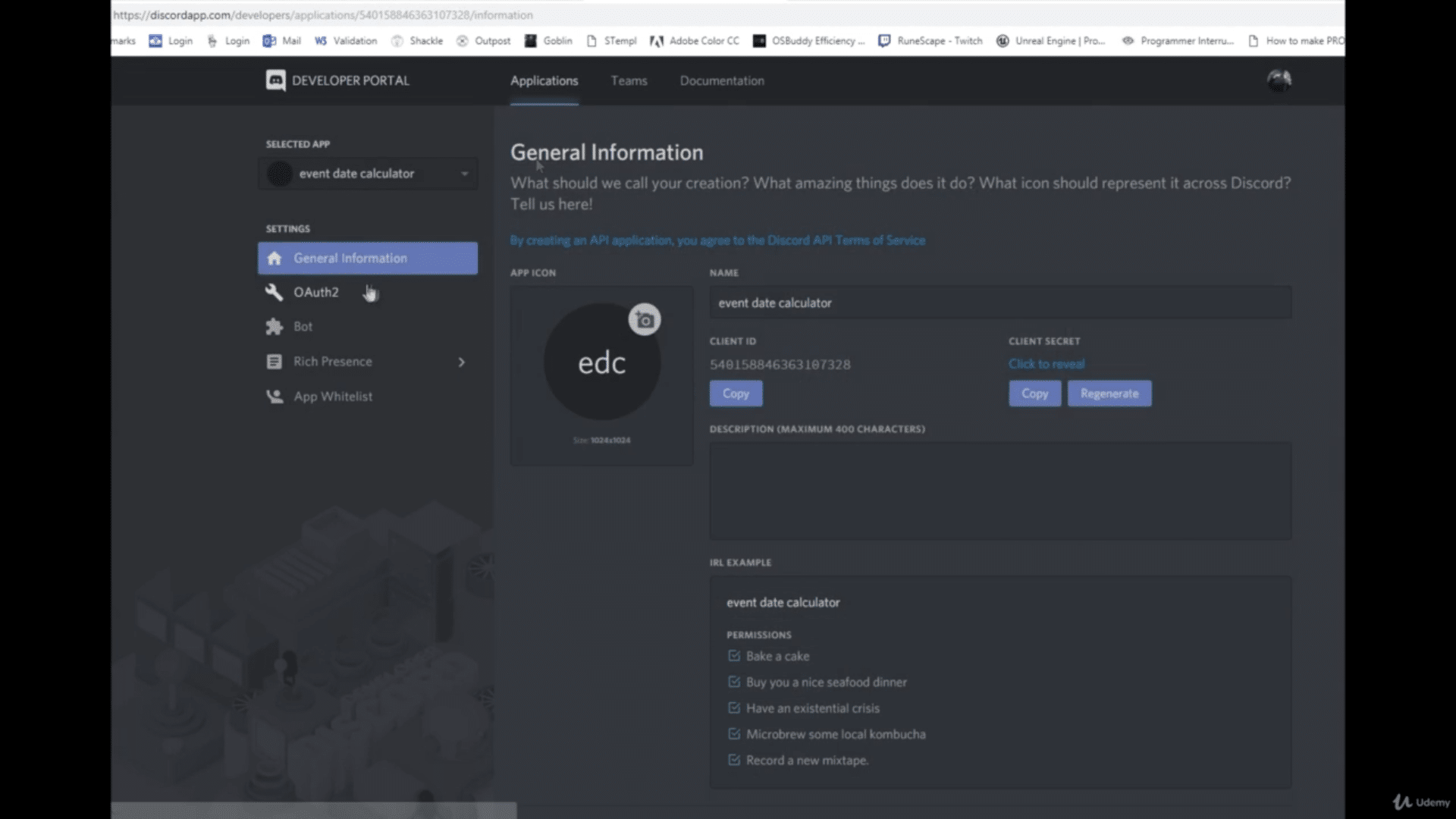The image size is (1456, 819).
Task: Click the Developer Portal home icon
Action: pyautogui.click(x=275, y=80)
